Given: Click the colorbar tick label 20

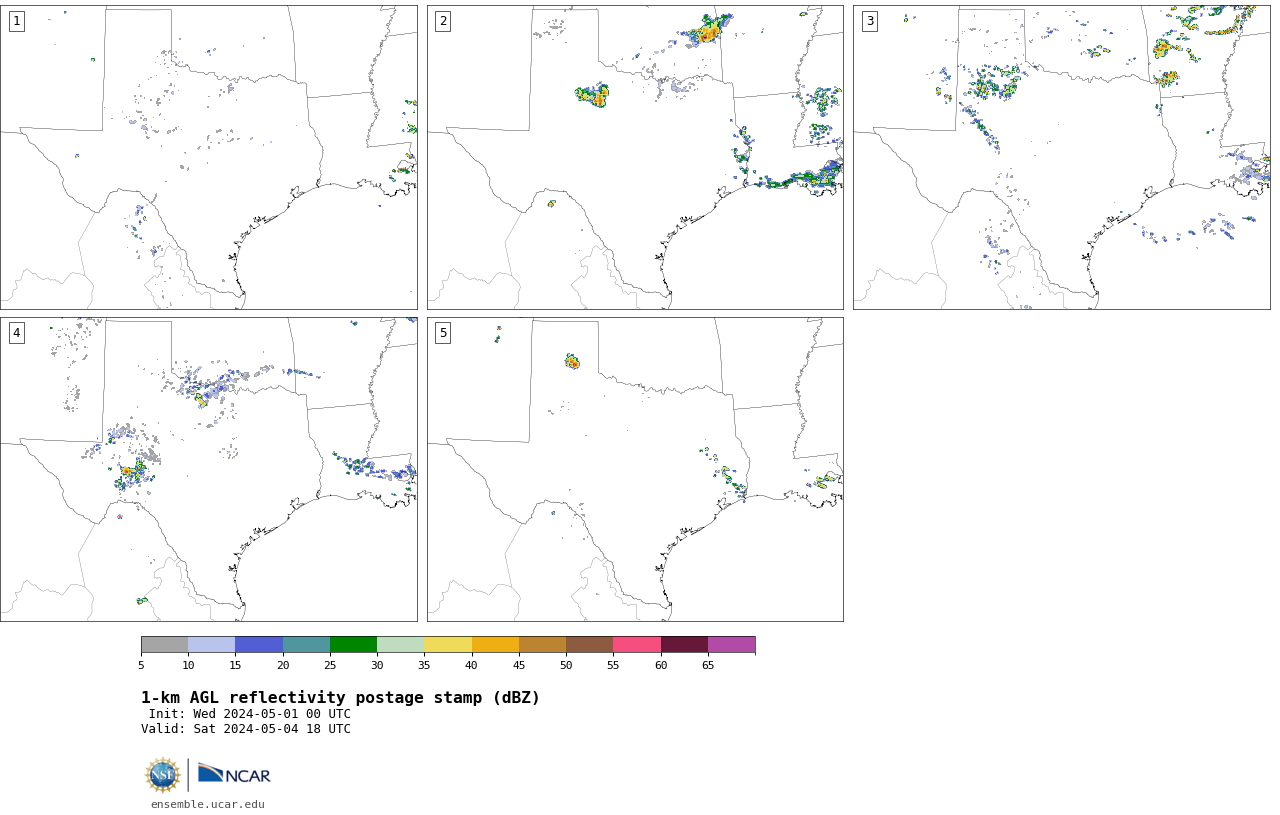Looking at the screenshot, I should pyautogui.click(x=283, y=665).
